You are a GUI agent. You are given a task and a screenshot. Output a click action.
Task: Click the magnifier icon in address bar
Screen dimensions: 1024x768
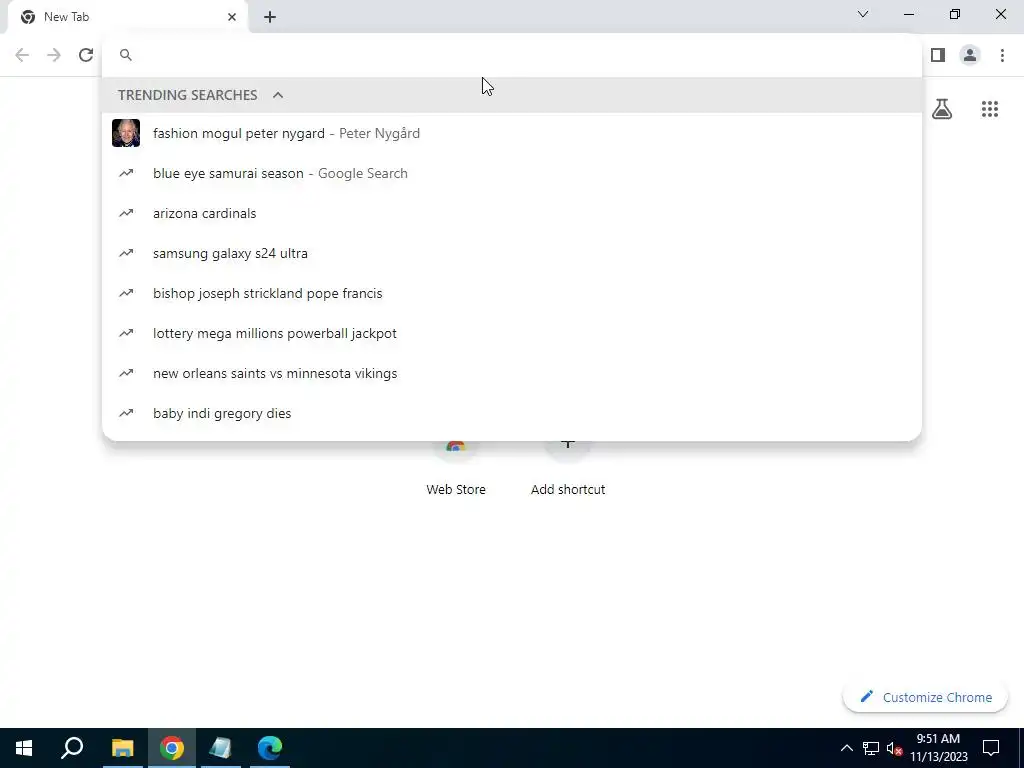pos(126,55)
